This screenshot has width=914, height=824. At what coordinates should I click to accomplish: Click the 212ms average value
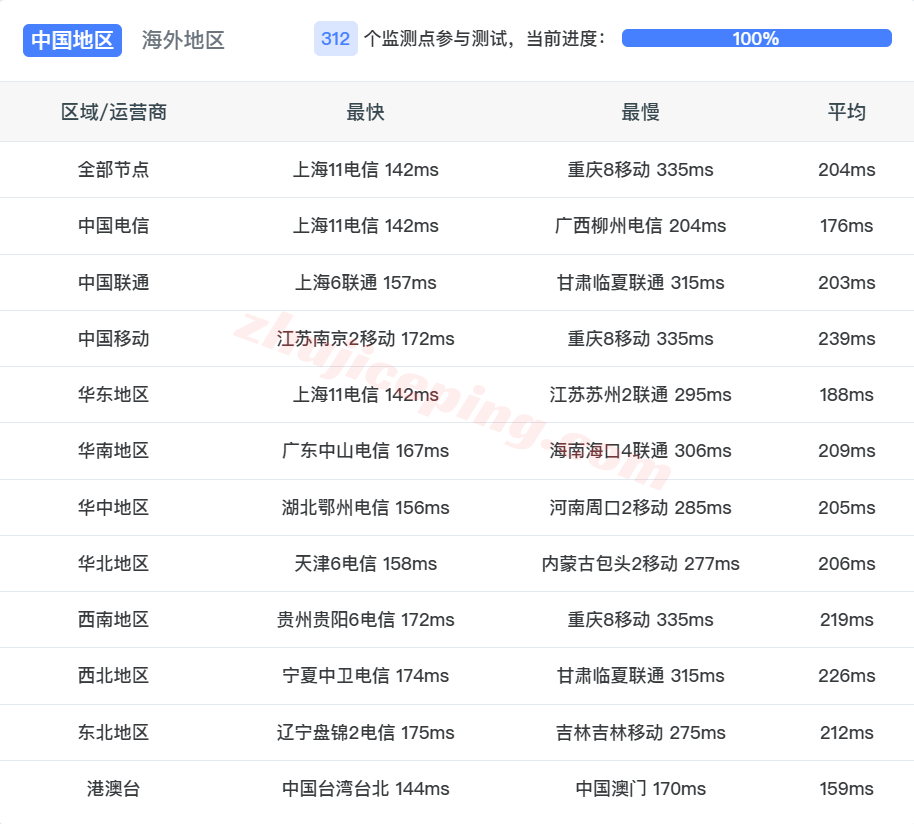(846, 733)
